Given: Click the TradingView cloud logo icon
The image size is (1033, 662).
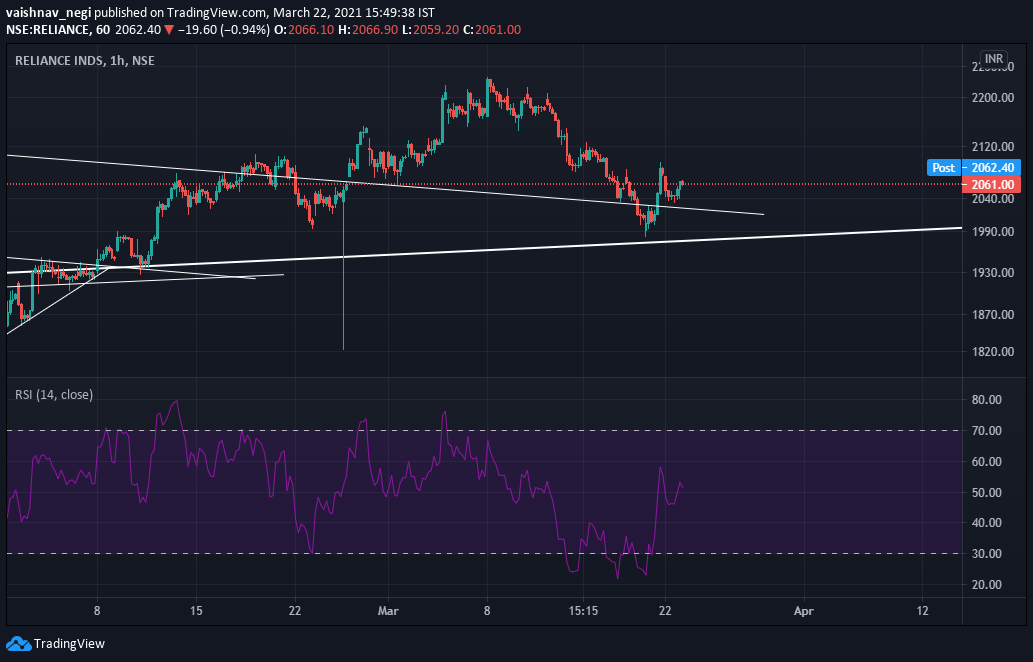Looking at the screenshot, I should tap(18, 644).
